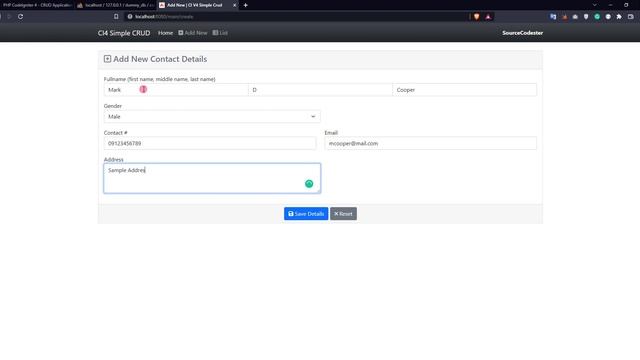
Task: Open the green Grammarly extension icon
Action: [597, 17]
